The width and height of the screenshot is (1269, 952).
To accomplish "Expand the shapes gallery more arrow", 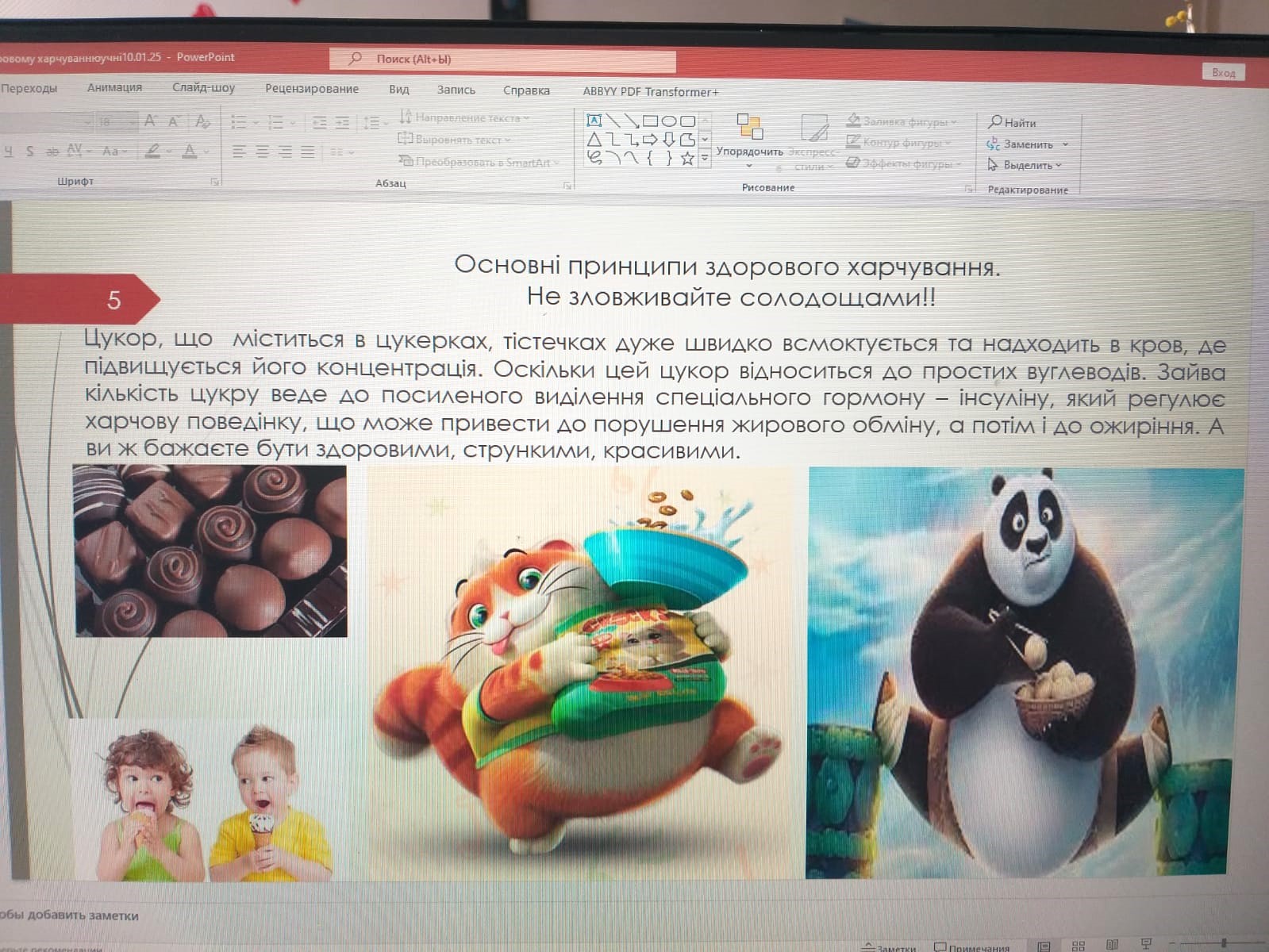I will tap(705, 159).
